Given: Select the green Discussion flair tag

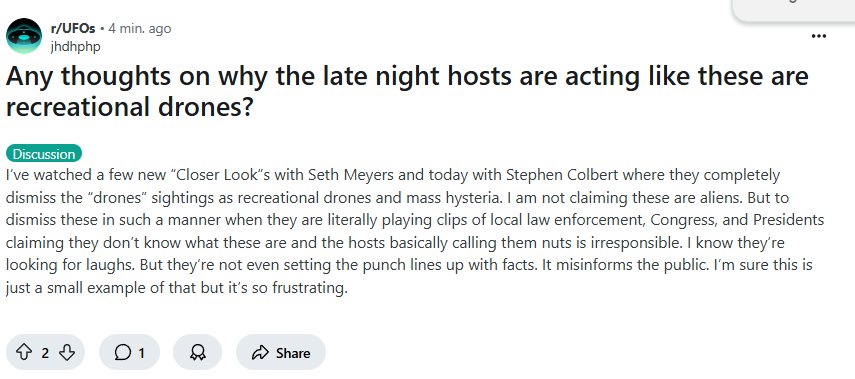Looking at the screenshot, I should (x=44, y=154).
